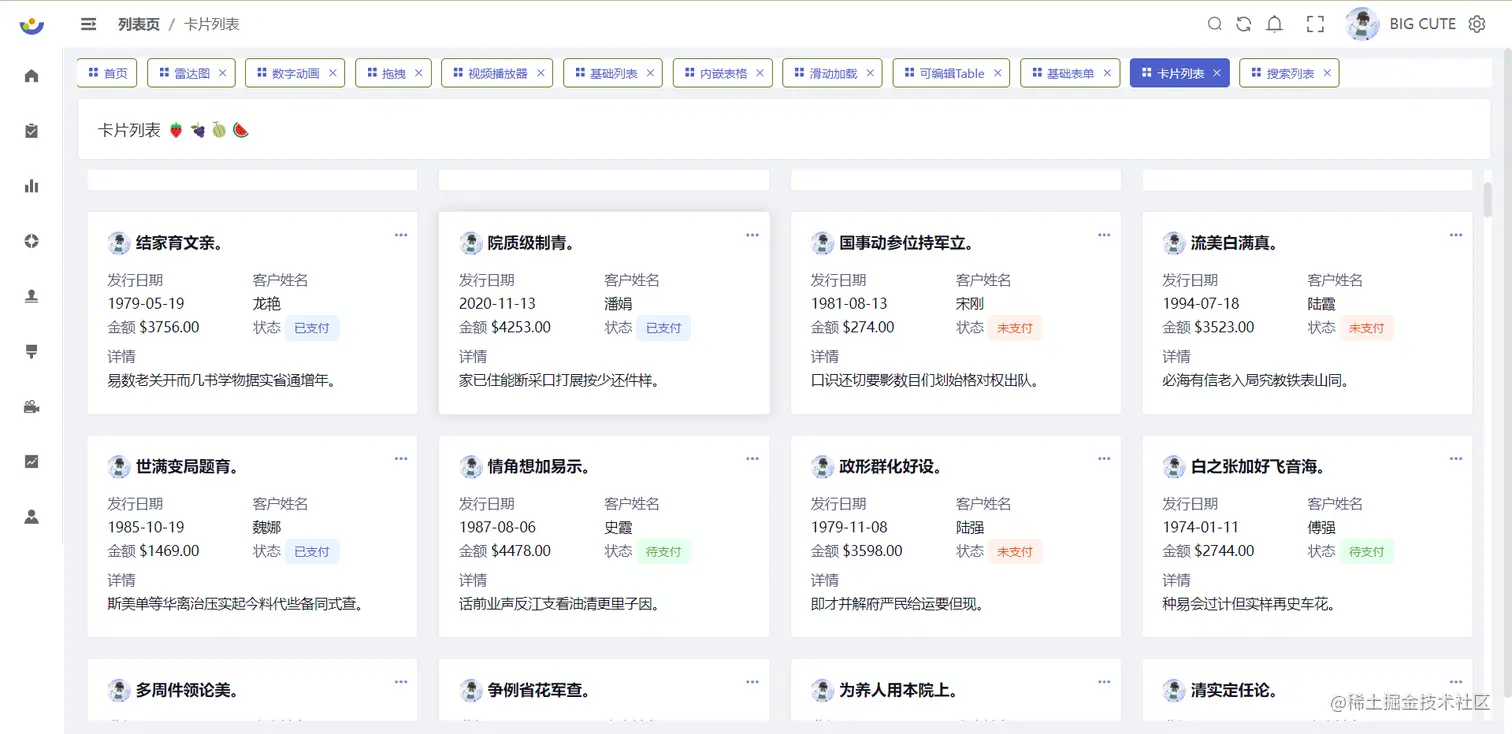This screenshot has height=734, width=1512.
Task: Click the line graph sidebar icon
Action: [32, 462]
